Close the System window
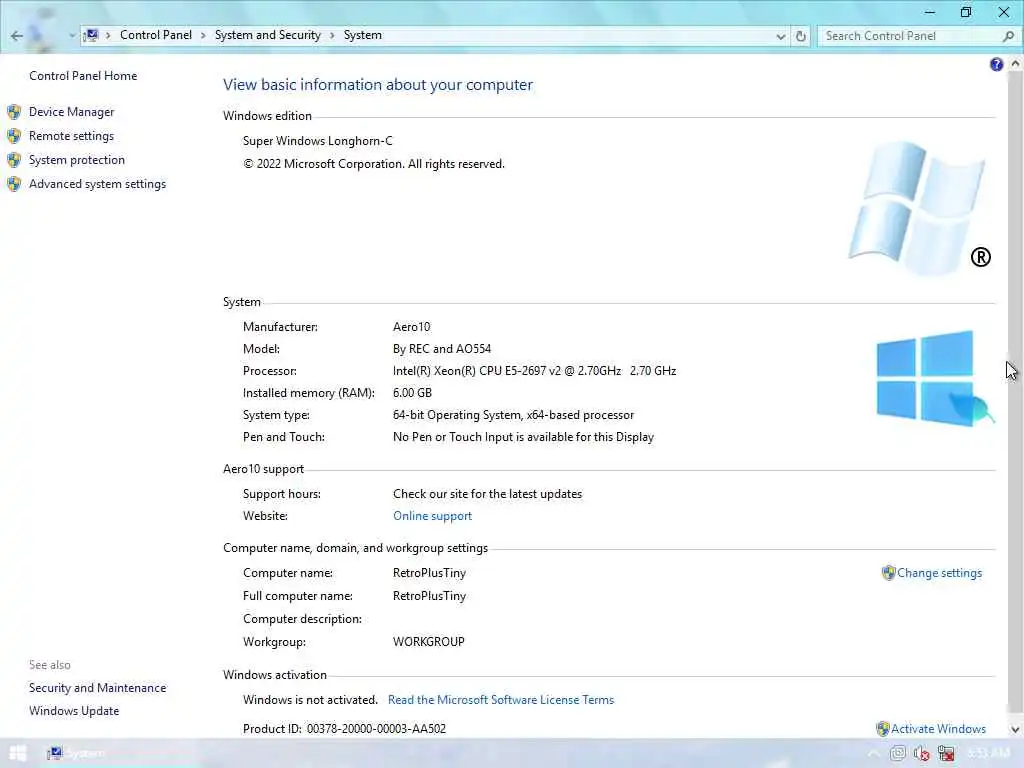This screenshot has height=768, width=1024. [1004, 12]
